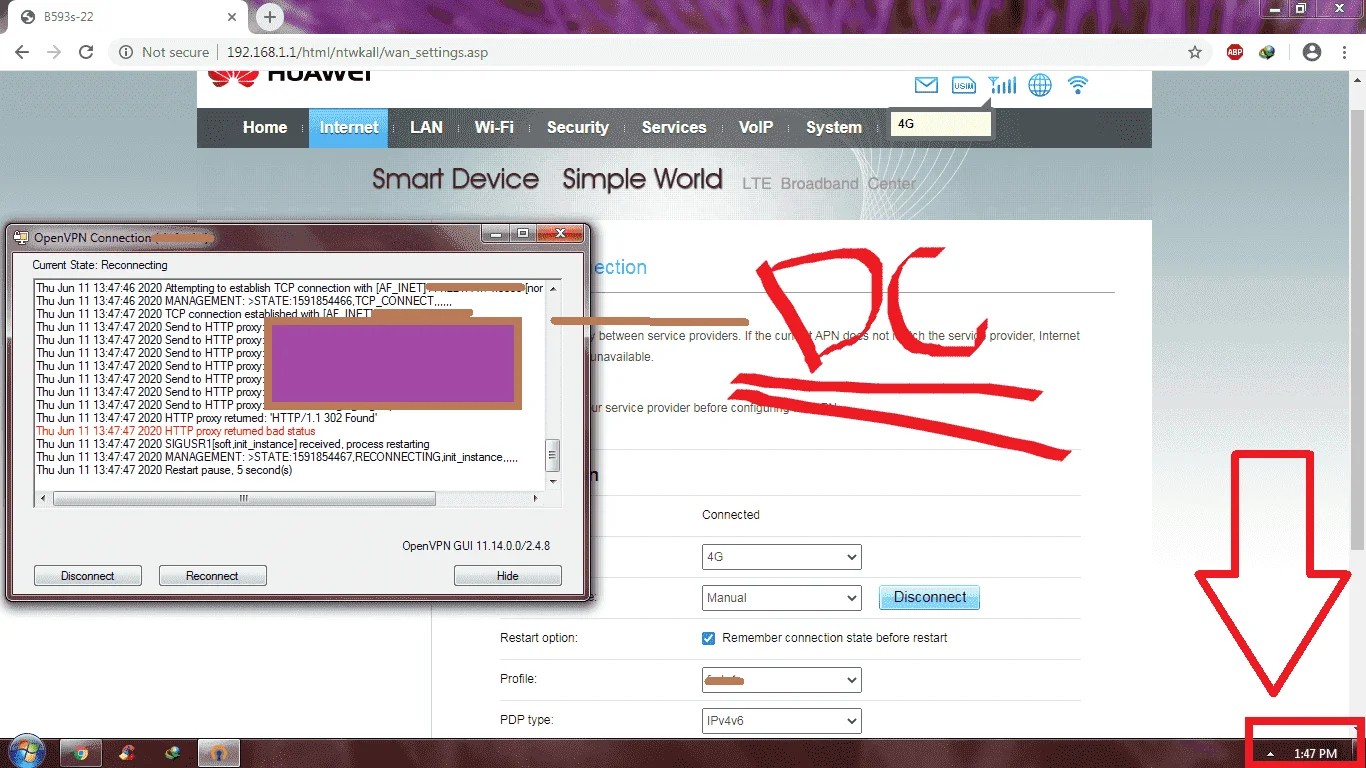Open the SMS envelope icon in router header
Image resolution: width=1366 pixels, height=768 pixels.
pos(926,86)
